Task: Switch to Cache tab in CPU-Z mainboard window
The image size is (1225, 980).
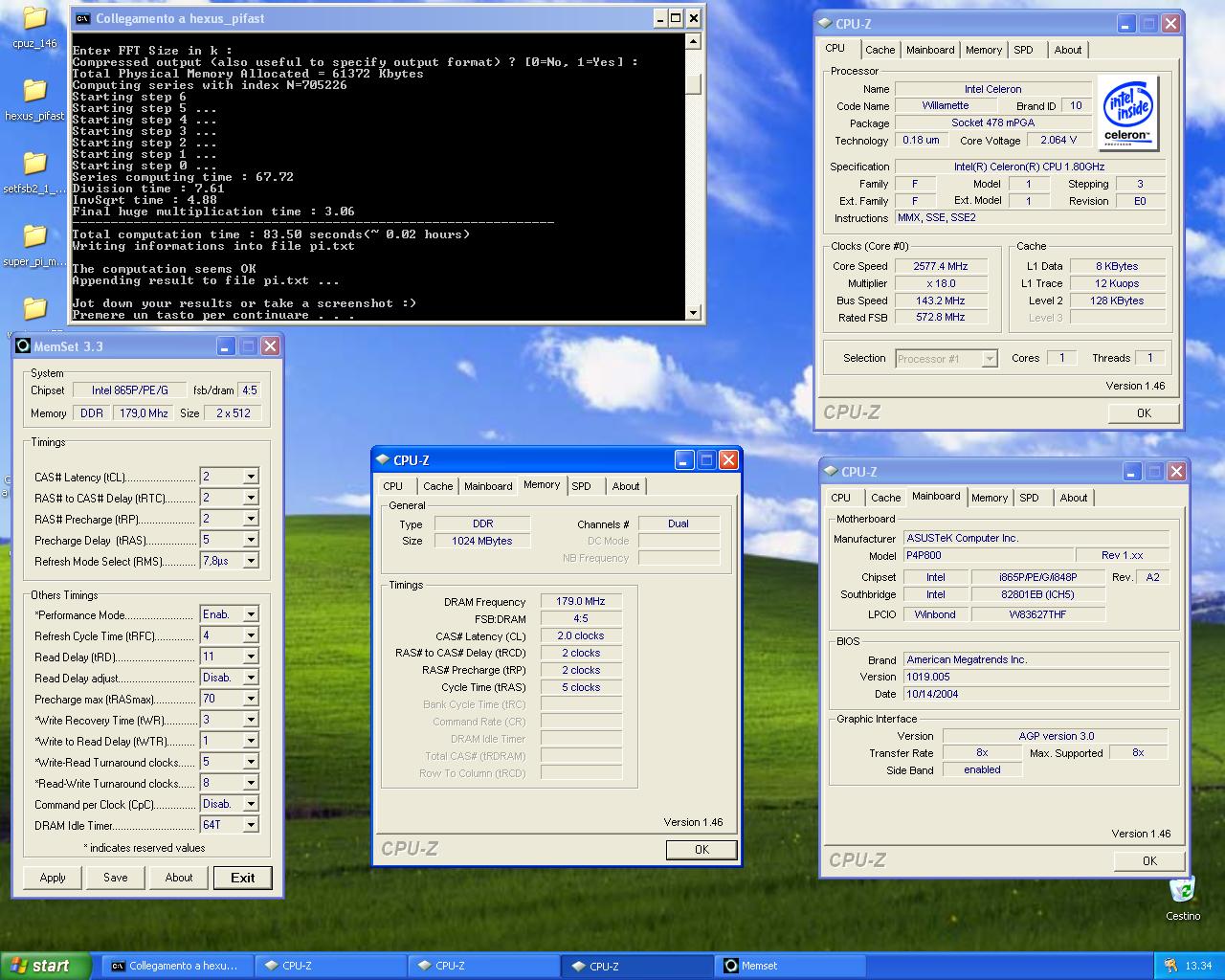Action: [x=885, y=498]
